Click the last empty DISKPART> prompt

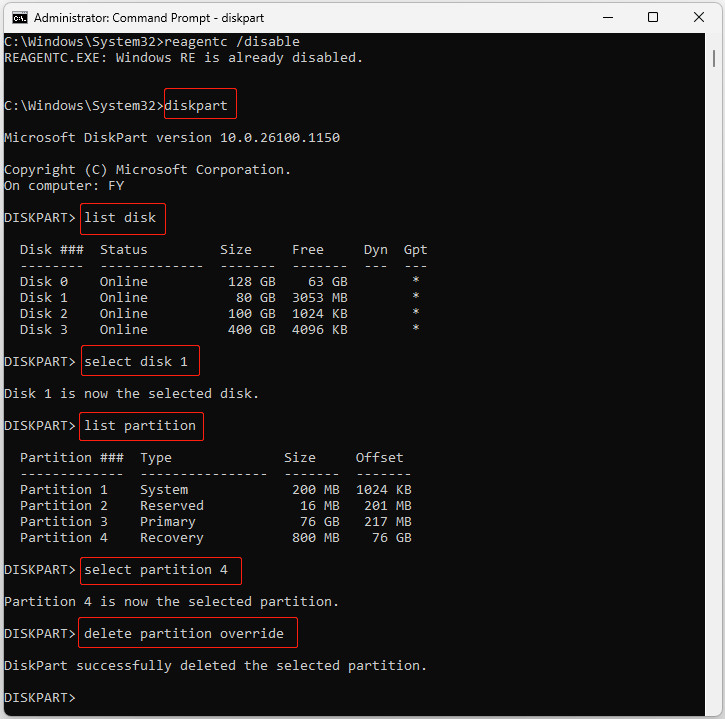point(40,698)
